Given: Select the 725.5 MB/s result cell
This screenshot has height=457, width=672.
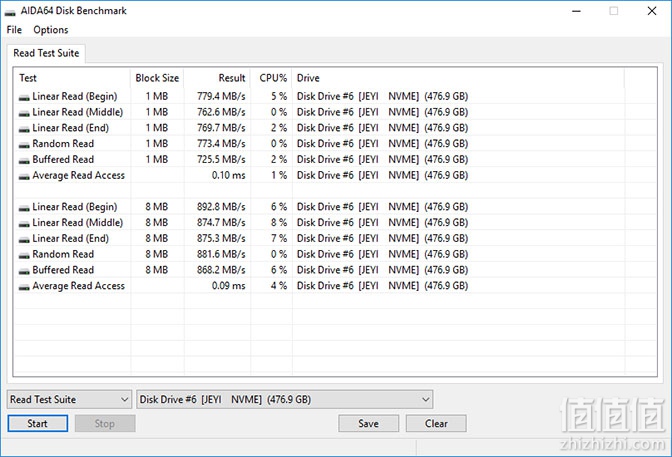Looking at the screenshot, I should click(221, 159).
